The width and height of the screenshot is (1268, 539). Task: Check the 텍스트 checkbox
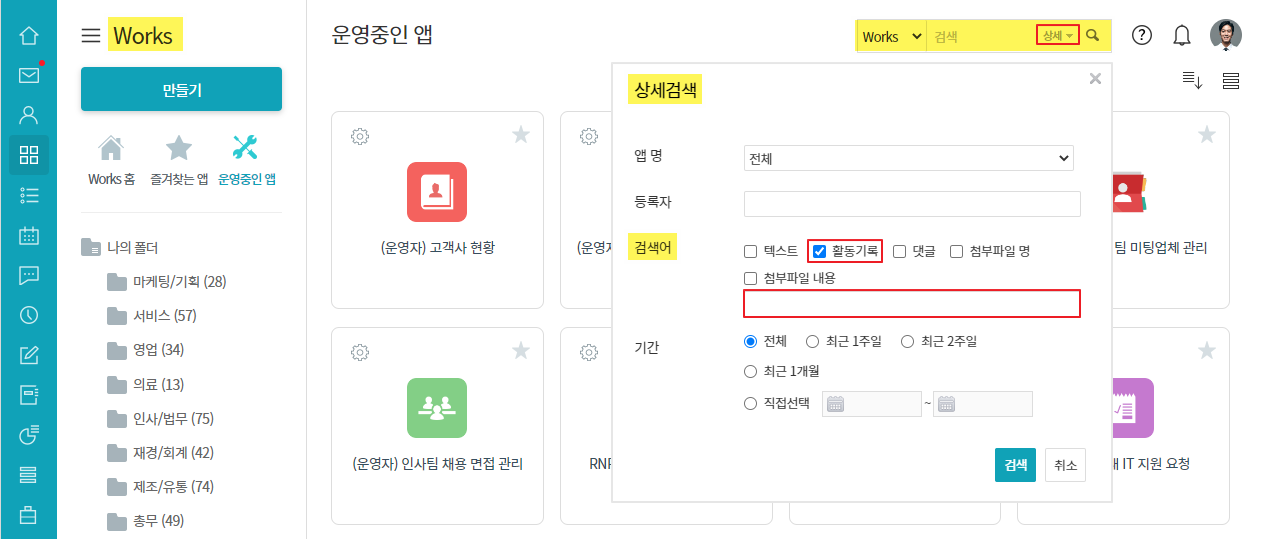point(751,251)
